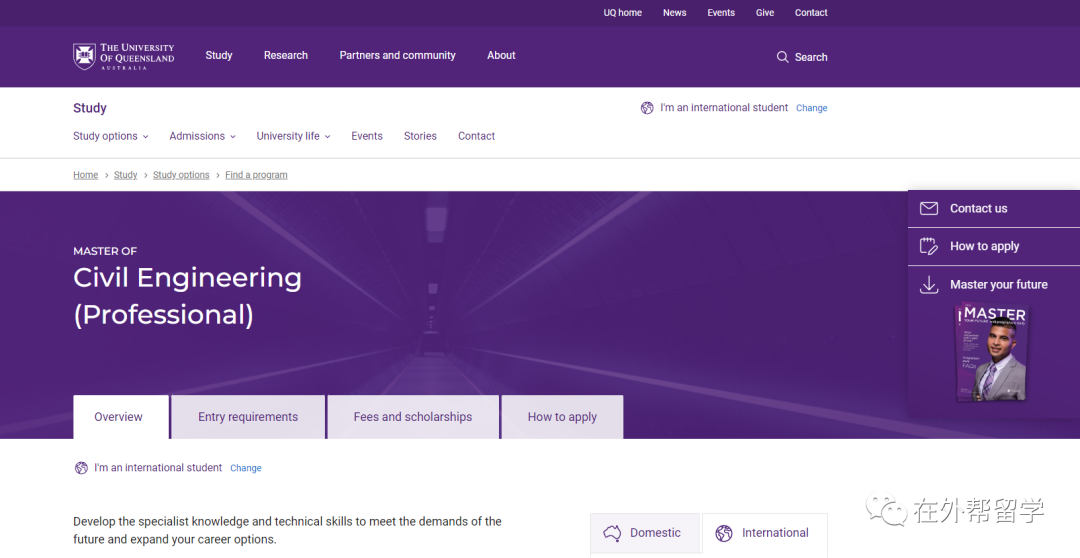Open Partners and community menu
Image resolution: width=1080 pixels, height=558 pixels.
tap(397, 55)
